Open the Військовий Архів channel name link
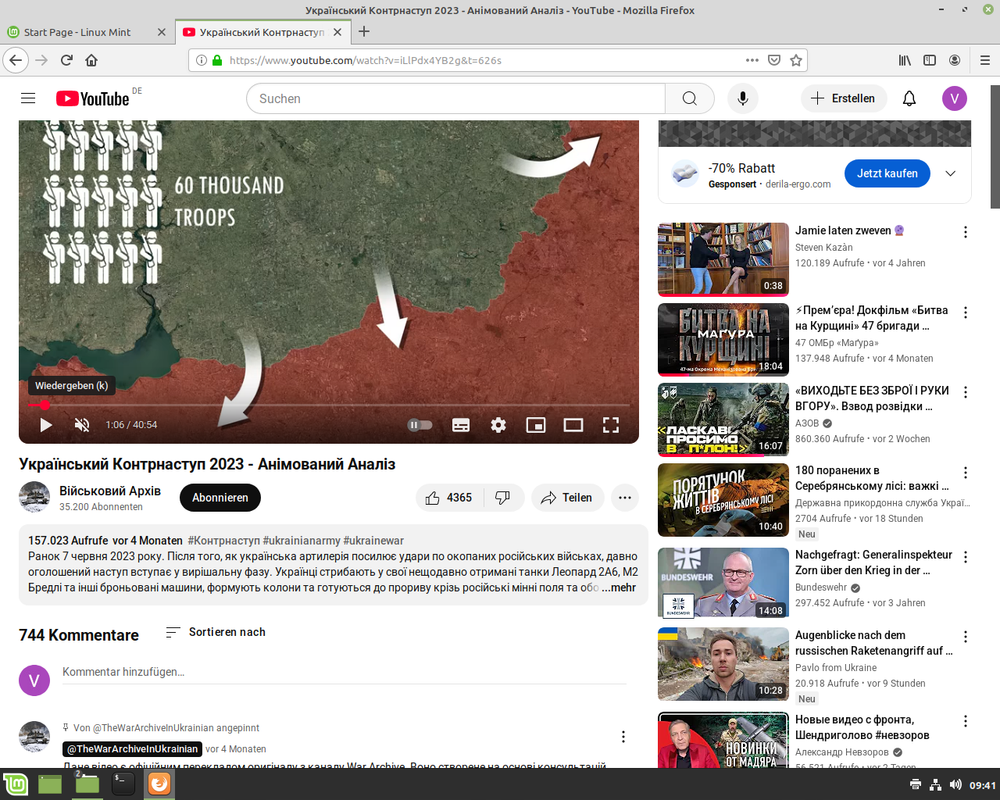Screen dimensions: 1000x800 (x=110, y=491)
